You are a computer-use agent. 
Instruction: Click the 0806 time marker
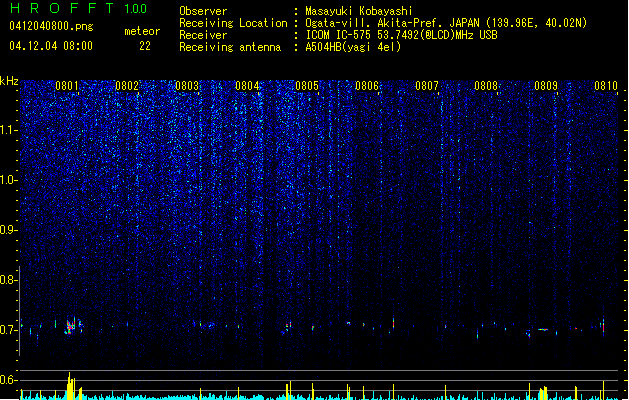(367, 86)
